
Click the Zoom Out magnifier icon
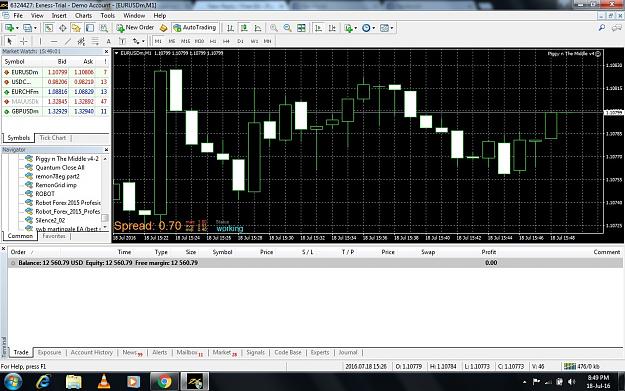pyautogui.click(x=287, y=28)
